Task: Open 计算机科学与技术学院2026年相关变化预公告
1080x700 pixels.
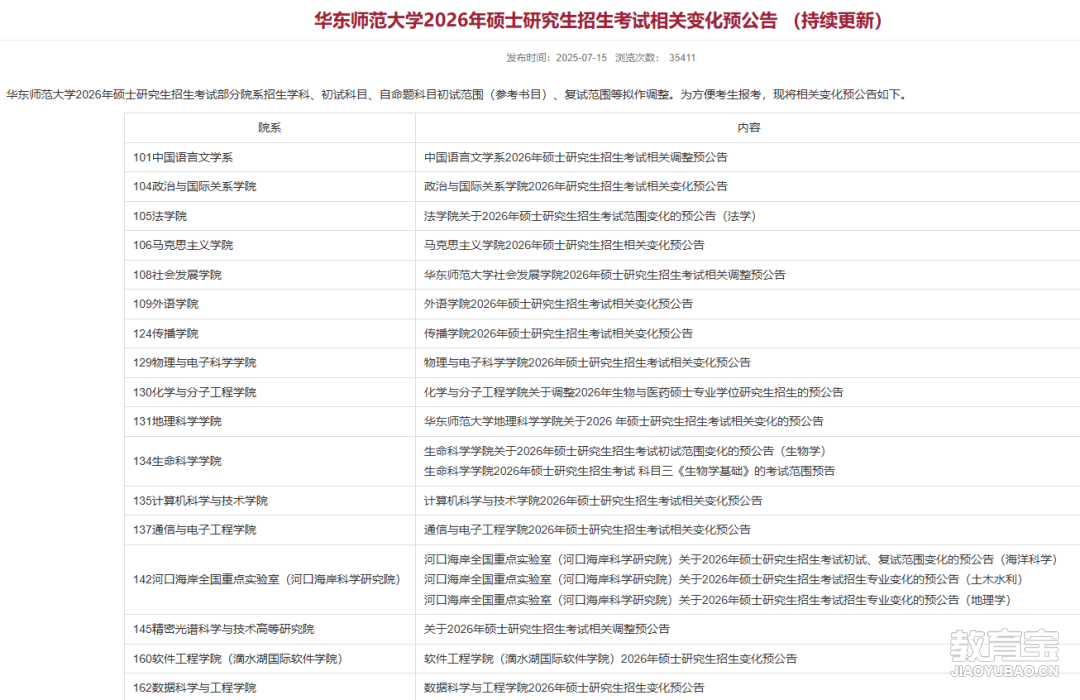Action: 592,500
